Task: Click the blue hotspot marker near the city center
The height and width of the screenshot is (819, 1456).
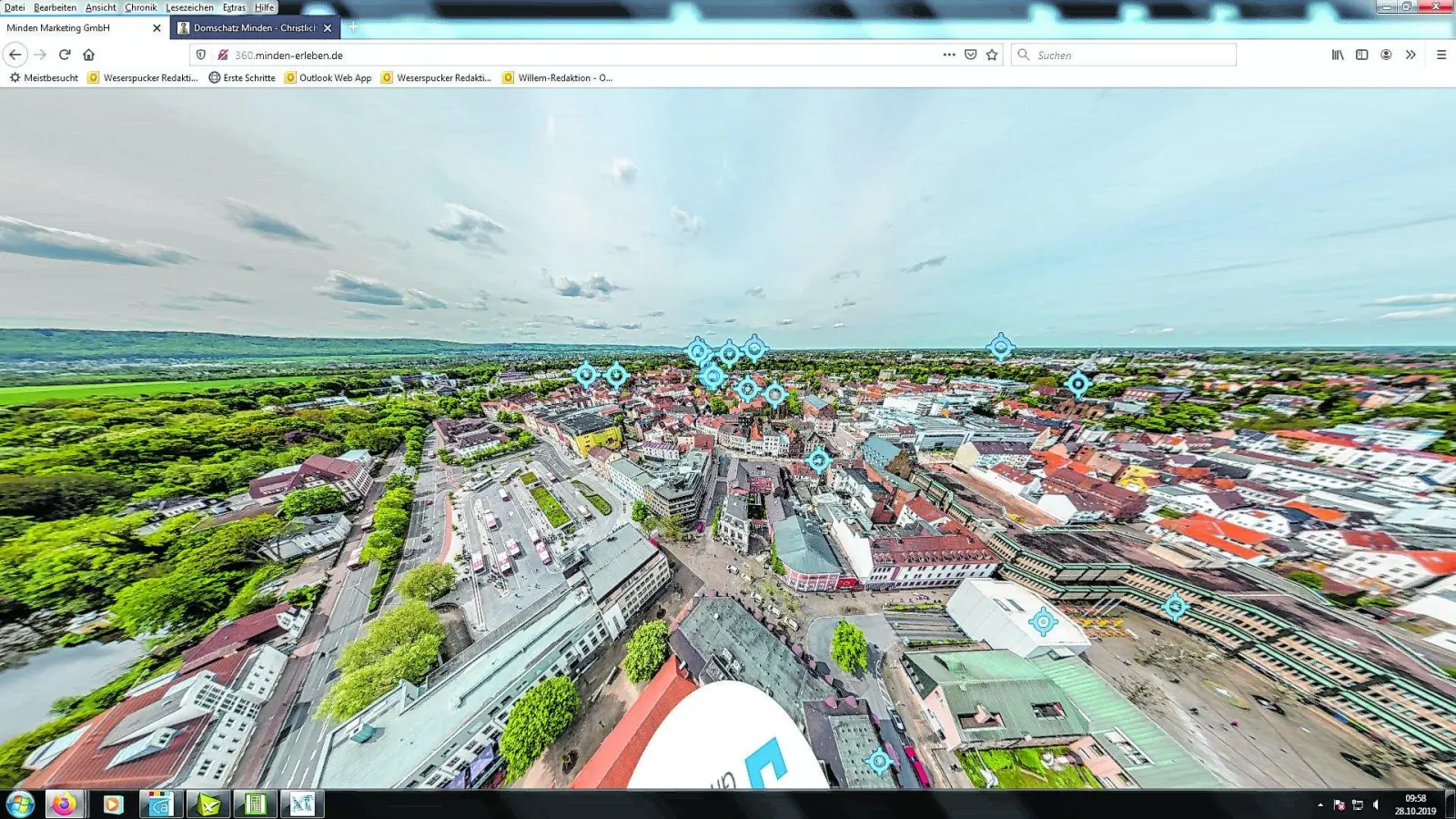Action: click(x=818, y=461)
